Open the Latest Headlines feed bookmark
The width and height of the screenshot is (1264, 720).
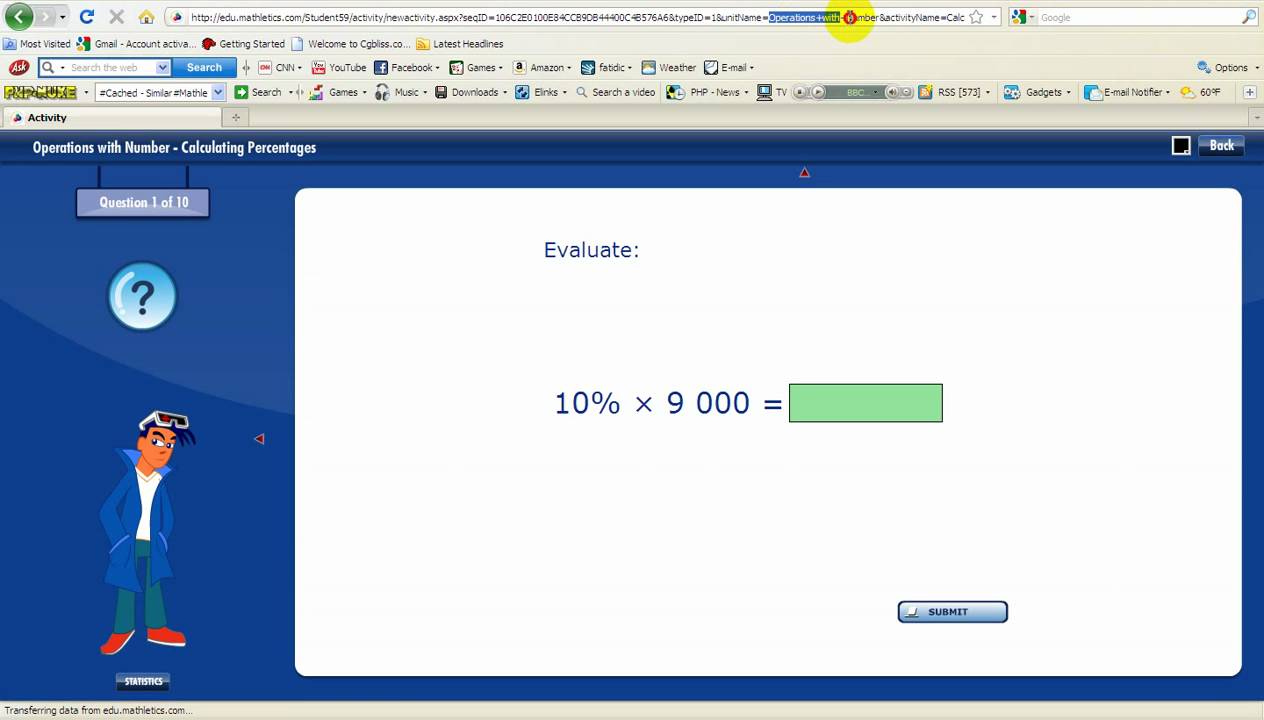point(459,44)
